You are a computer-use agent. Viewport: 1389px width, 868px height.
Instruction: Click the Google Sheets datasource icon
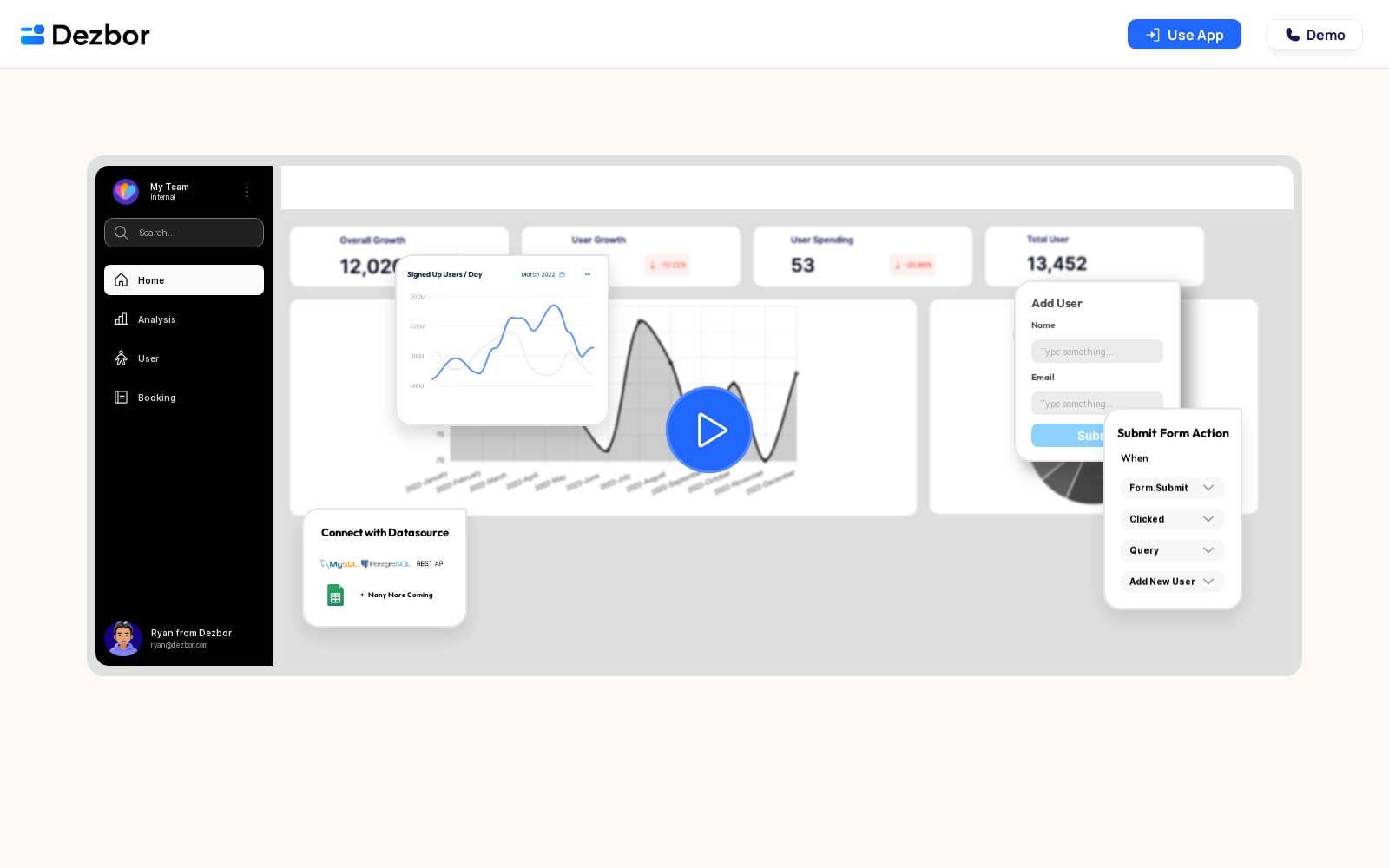click(x=335, y=595)
